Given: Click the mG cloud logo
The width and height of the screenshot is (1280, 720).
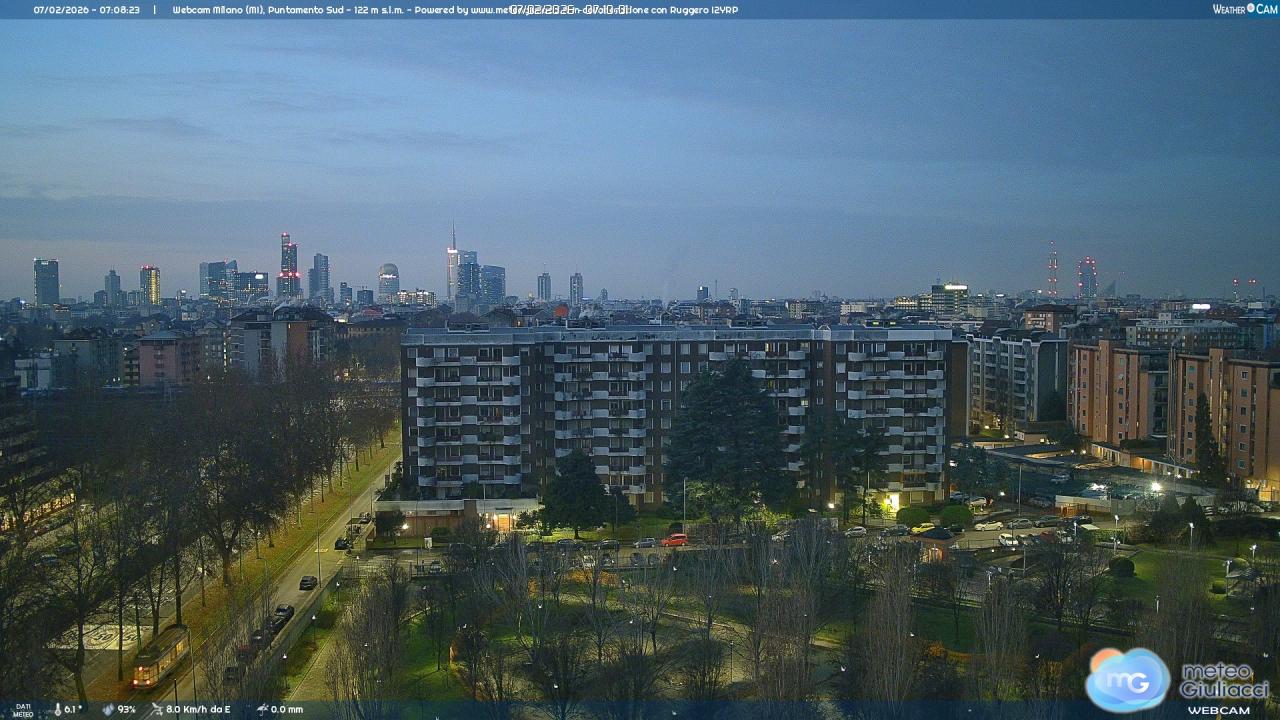Looking at the screenshot, I should click(x=1128, y=680).
